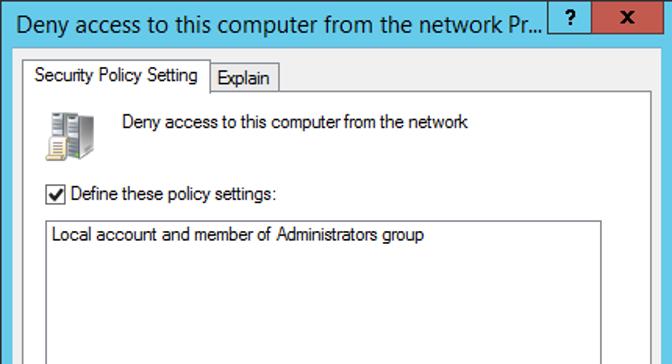Click the word Administrators in the list entry
Image resolution: width=672 pixels, height=364 pixels.
point(327,235)
